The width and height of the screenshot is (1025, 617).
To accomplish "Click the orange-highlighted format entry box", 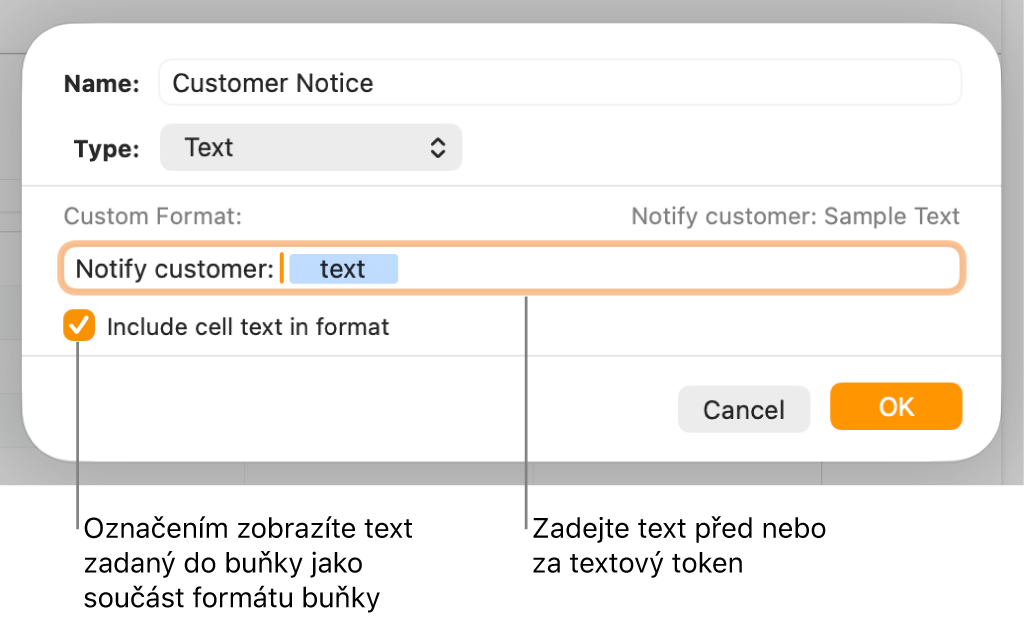I will pyautogui.click(x=600, y=268).
